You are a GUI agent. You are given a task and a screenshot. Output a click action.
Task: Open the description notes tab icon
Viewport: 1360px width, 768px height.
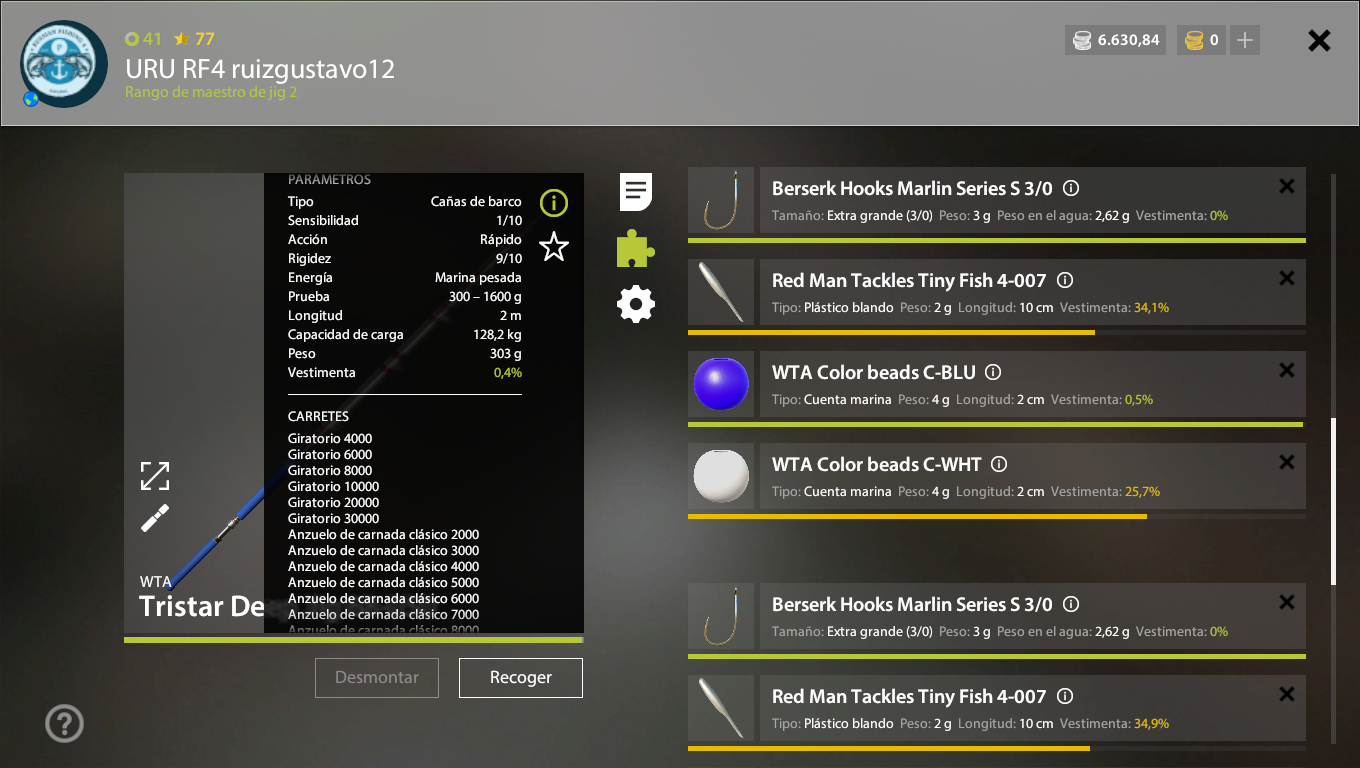636,191
